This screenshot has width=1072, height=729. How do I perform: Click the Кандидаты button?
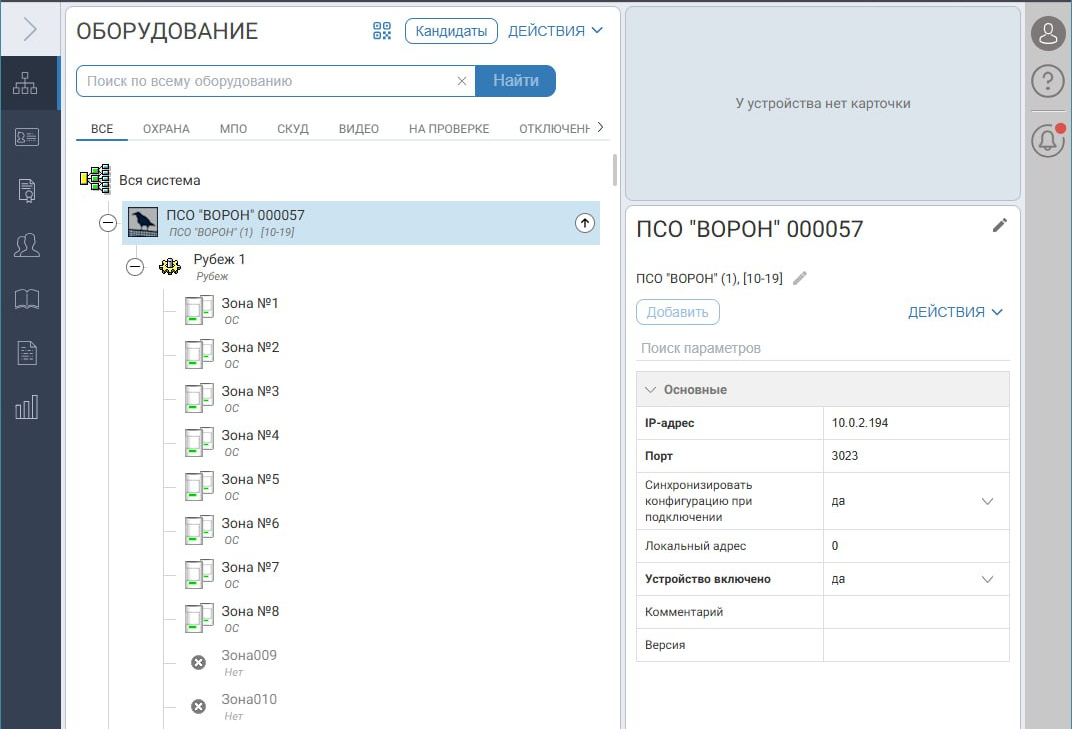[451, 31]
